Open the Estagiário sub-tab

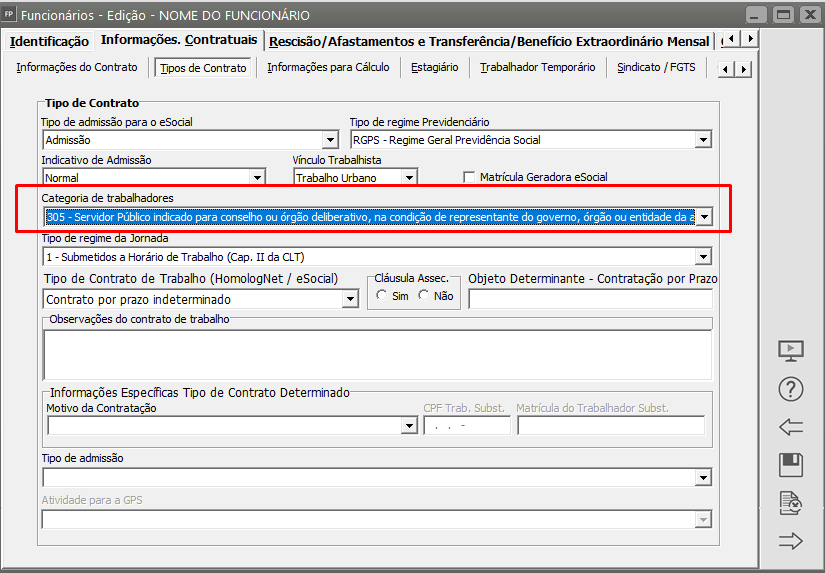pyautogui.click(x=434, y=68)
